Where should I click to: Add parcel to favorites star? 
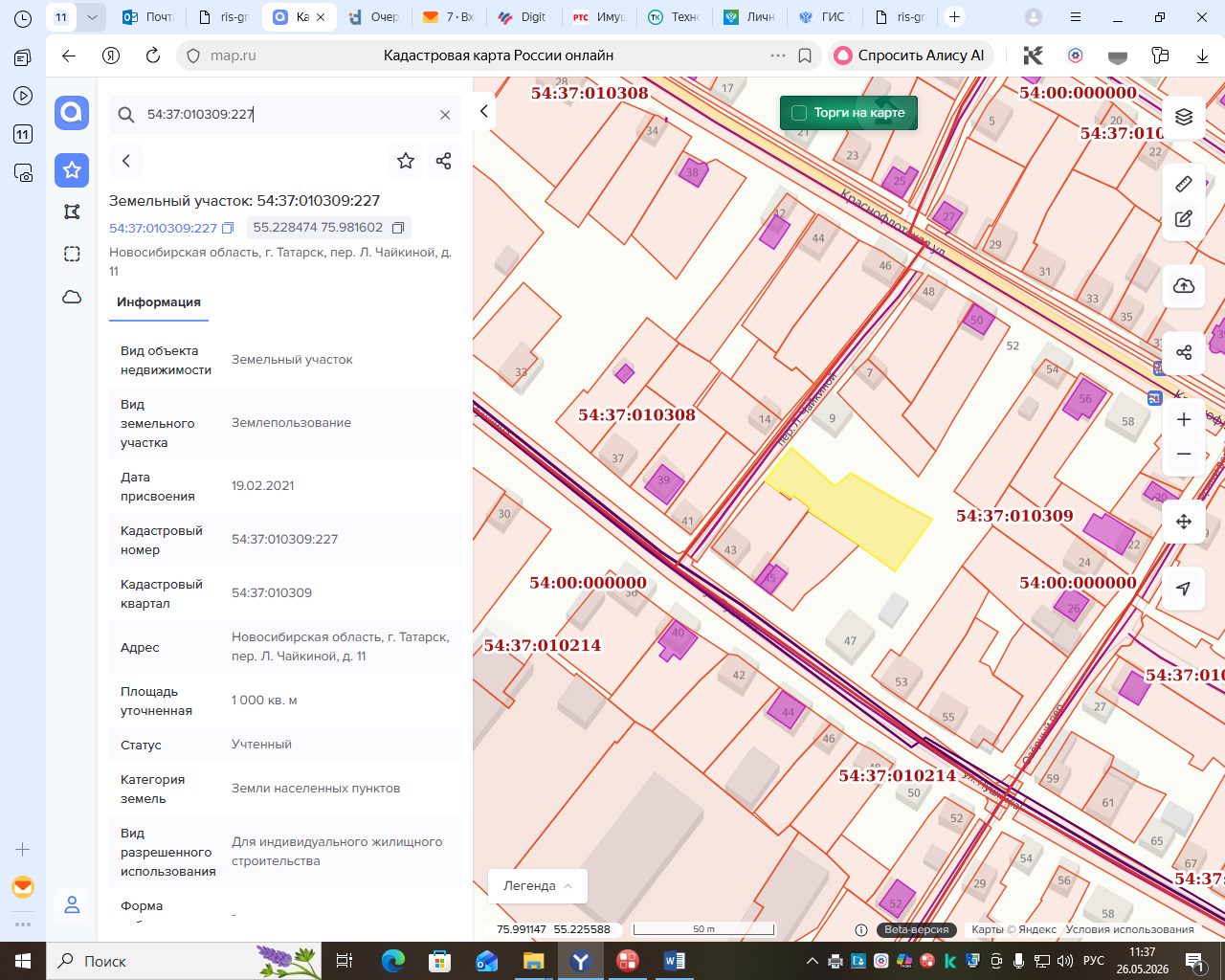click(406, 161)
